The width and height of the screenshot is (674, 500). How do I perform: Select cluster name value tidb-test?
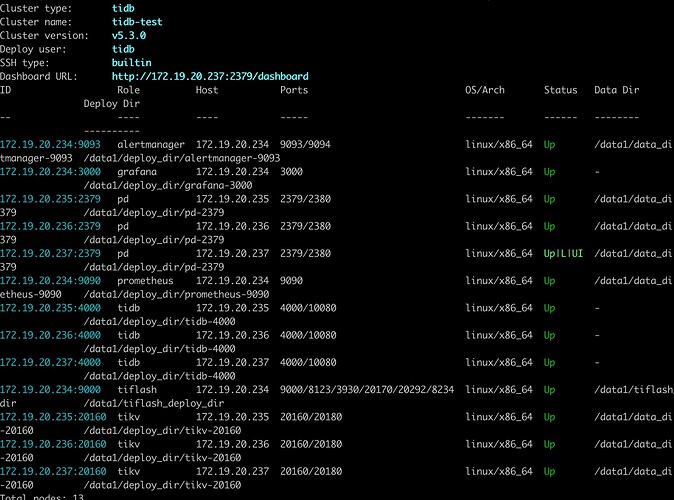(137, 22)
